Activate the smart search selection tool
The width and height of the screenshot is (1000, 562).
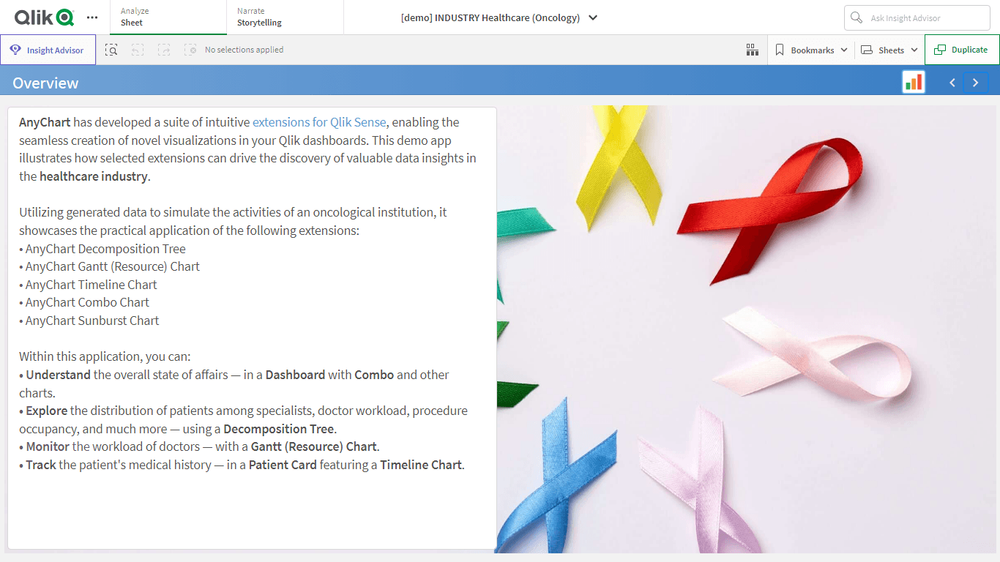111,50
